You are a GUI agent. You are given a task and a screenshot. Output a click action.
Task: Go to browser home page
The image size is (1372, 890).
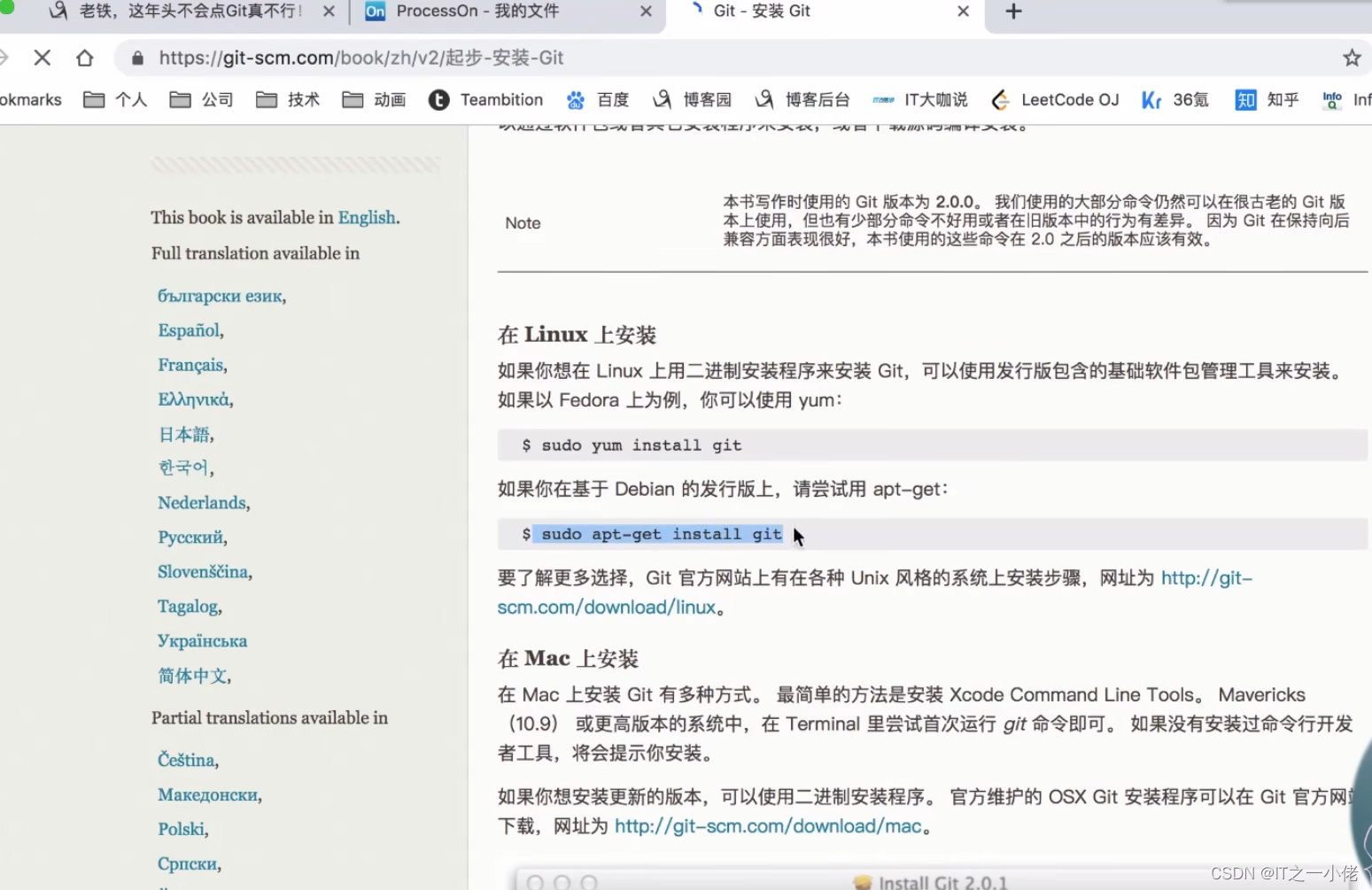[84, 58]
